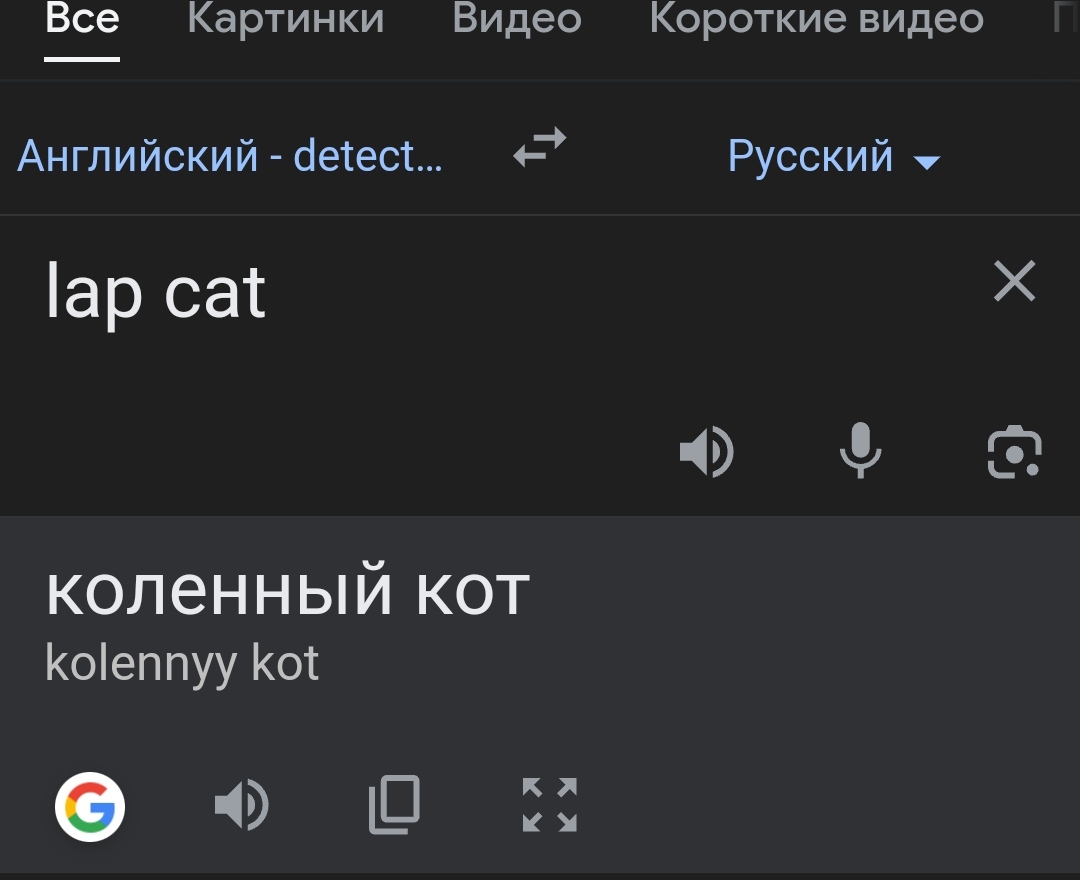1080x880 pixels.
Task: Show translation in fullscreen
Action: 550,804
